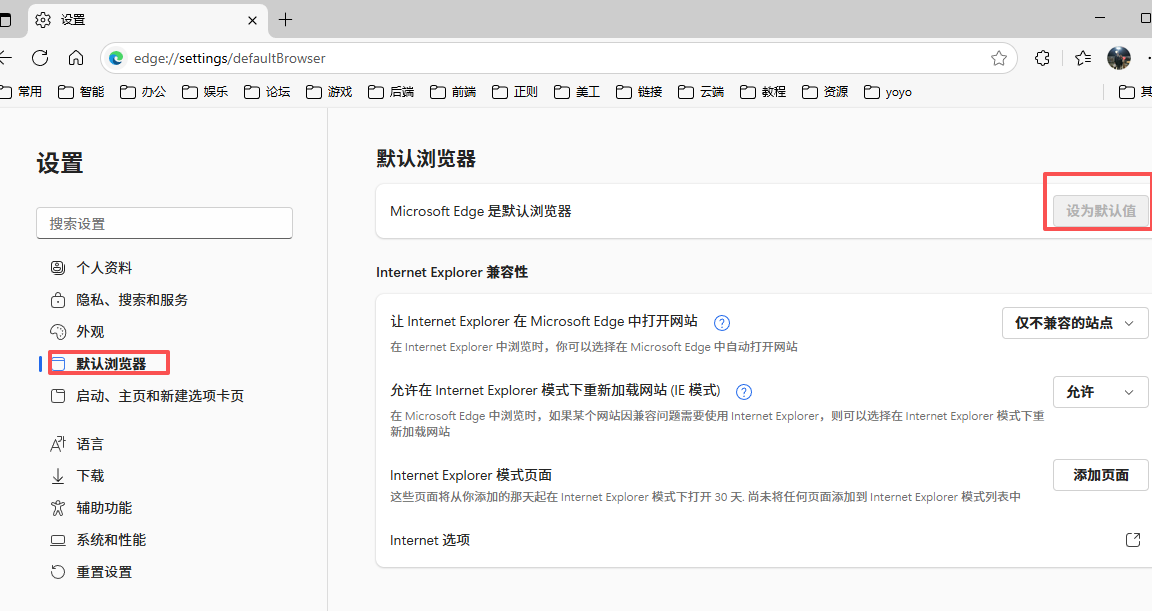Click the Edge logo in the address bar
Screen dimensions: 1152x611
116,58
